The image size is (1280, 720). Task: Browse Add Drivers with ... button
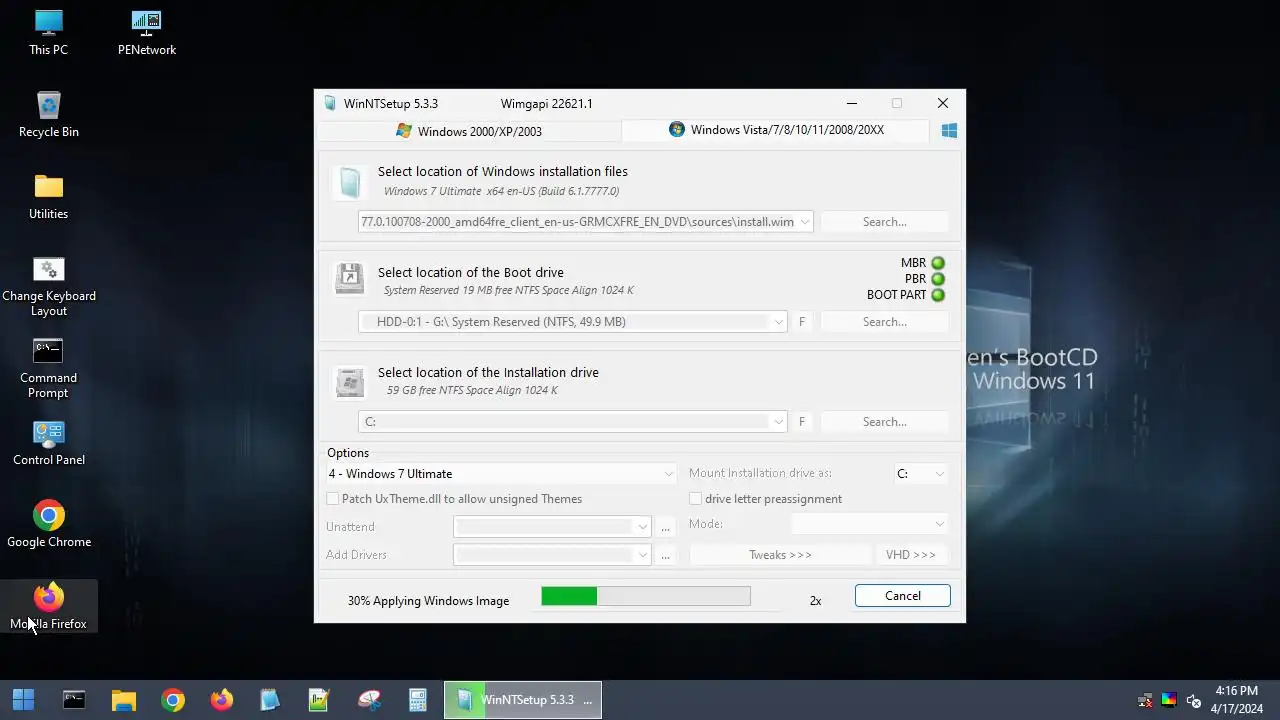point(665,555)
